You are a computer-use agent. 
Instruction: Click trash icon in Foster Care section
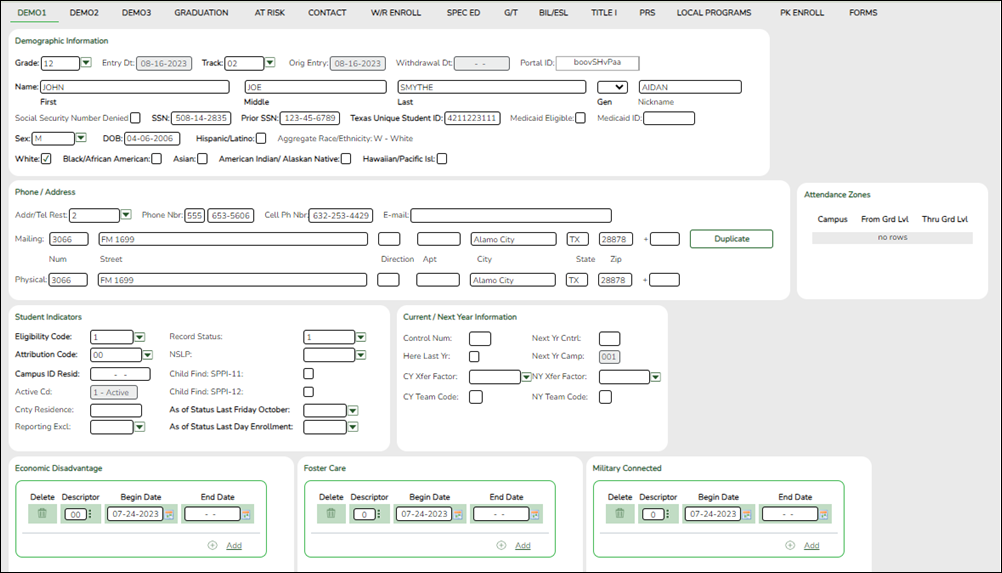[x=331, y=514]
